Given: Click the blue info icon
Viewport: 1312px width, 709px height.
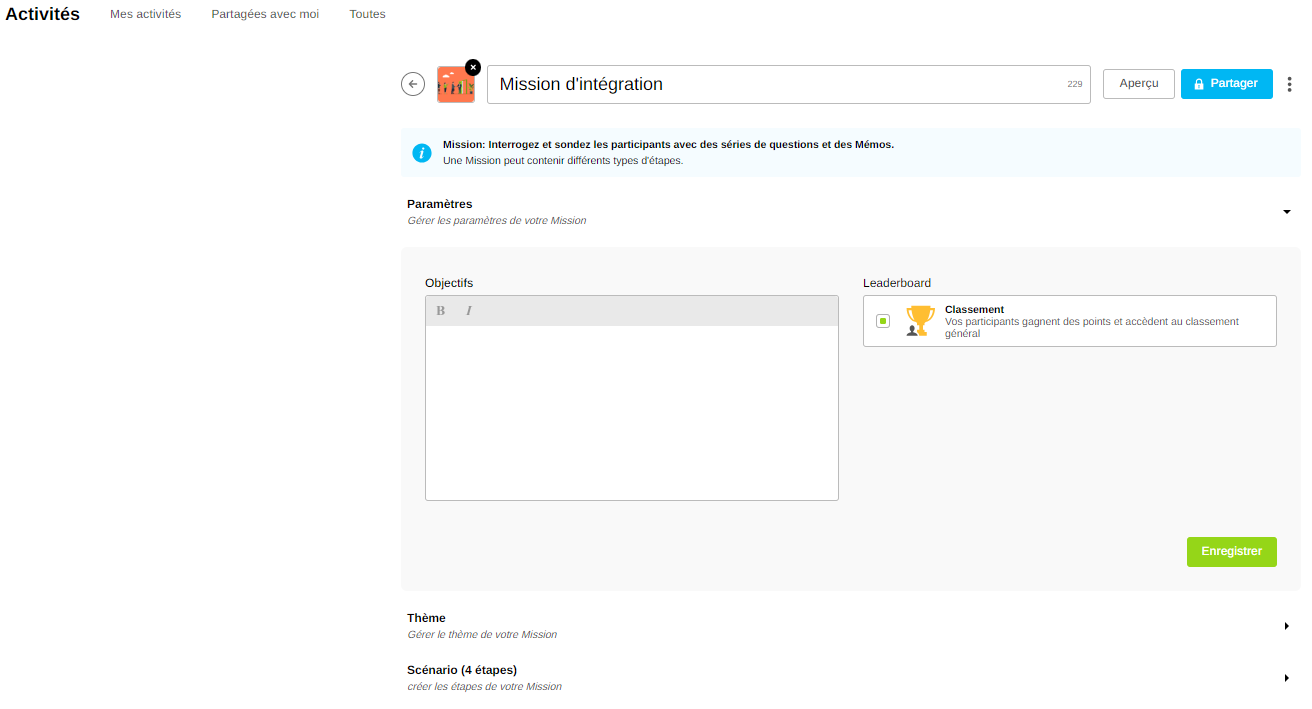Looking at the screenshot, I should tap(422, 153).
